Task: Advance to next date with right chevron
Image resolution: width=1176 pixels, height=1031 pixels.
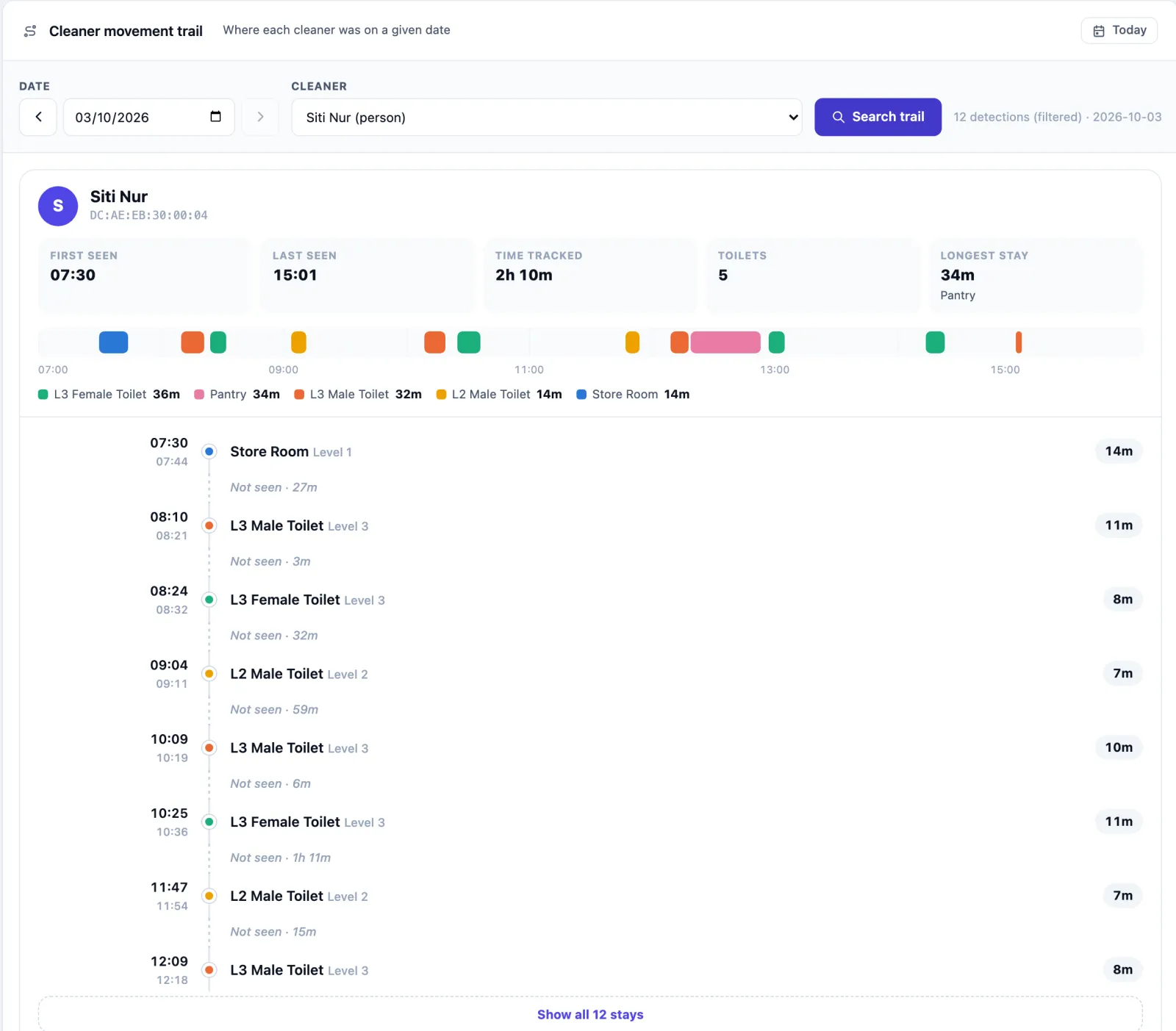Action: click(x=260, y=117)
